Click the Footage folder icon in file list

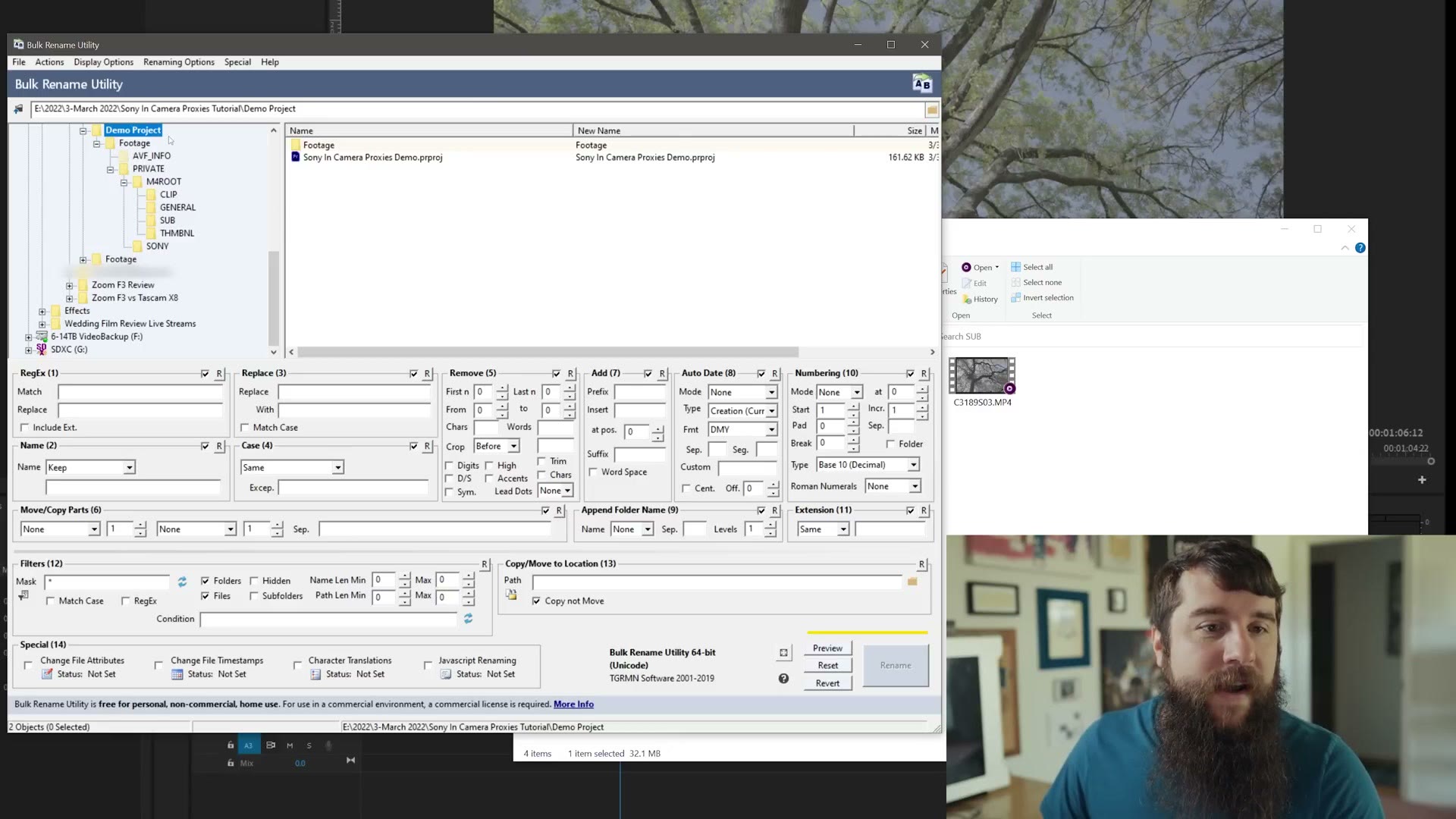click(296, 145)
